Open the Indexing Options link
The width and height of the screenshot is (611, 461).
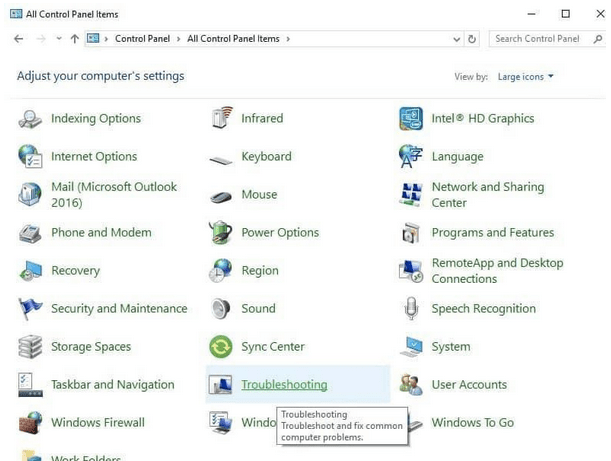tap(96, 118)
